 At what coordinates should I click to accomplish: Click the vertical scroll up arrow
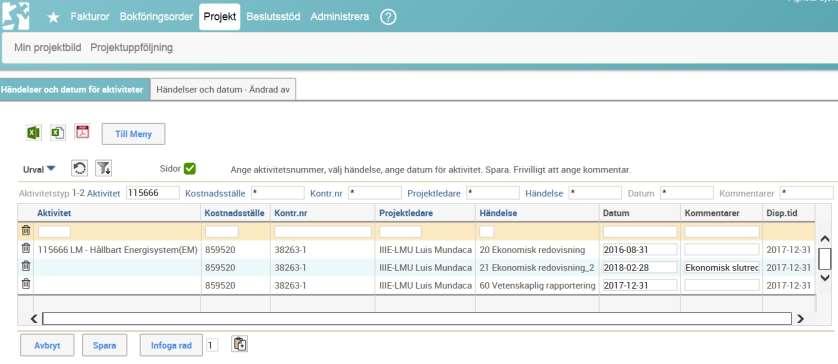click(x=825, y=239)
